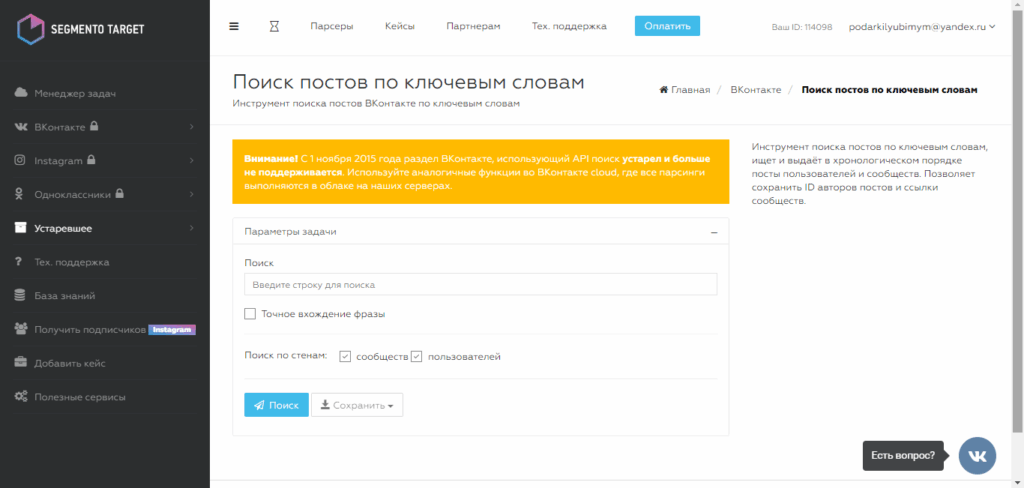Click the Одноклассники icon in sidebar
The height and width of the screenshot is (488, 1024).
[x=20, y=194]
